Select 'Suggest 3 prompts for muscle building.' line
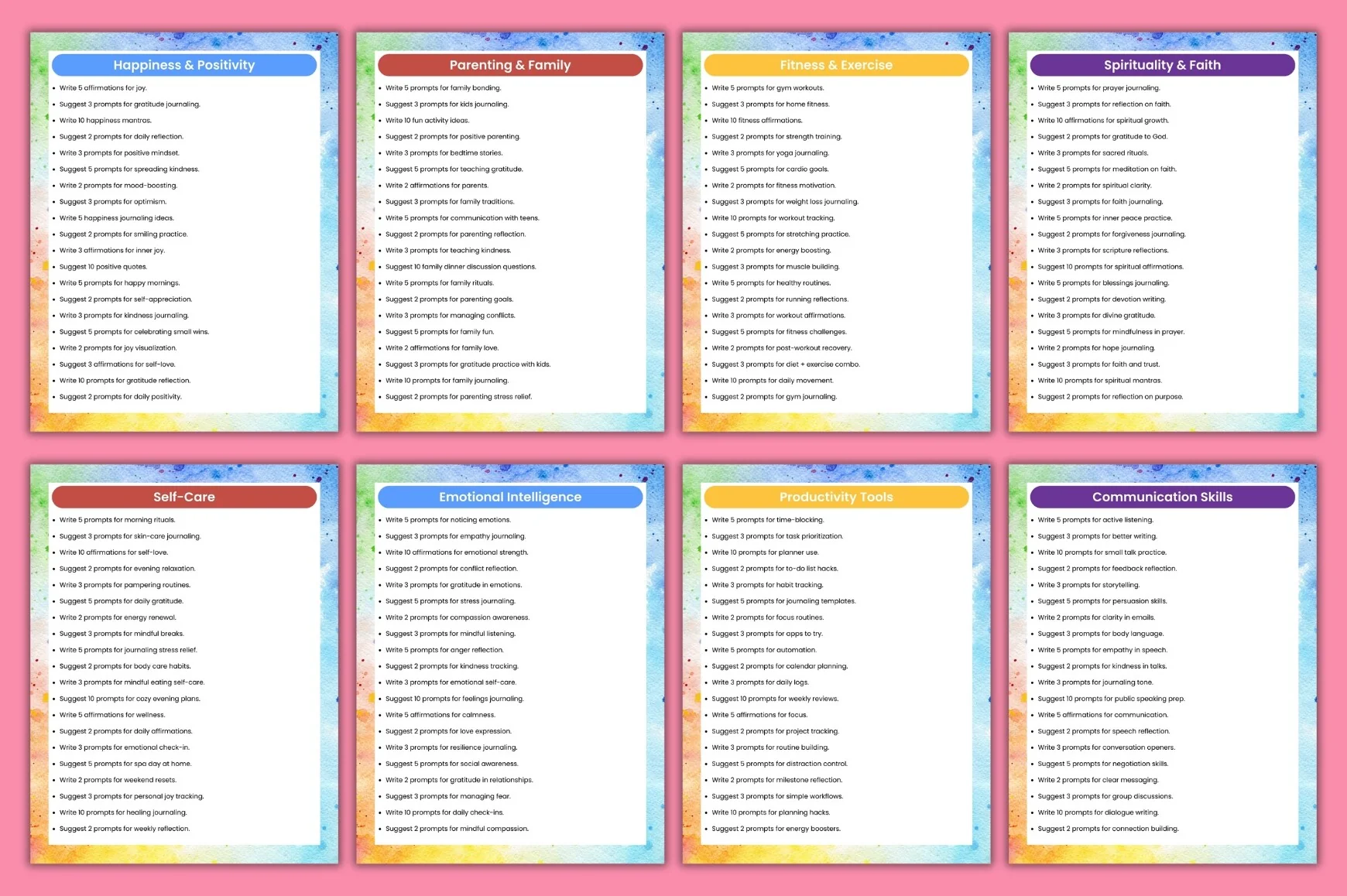 776,267
